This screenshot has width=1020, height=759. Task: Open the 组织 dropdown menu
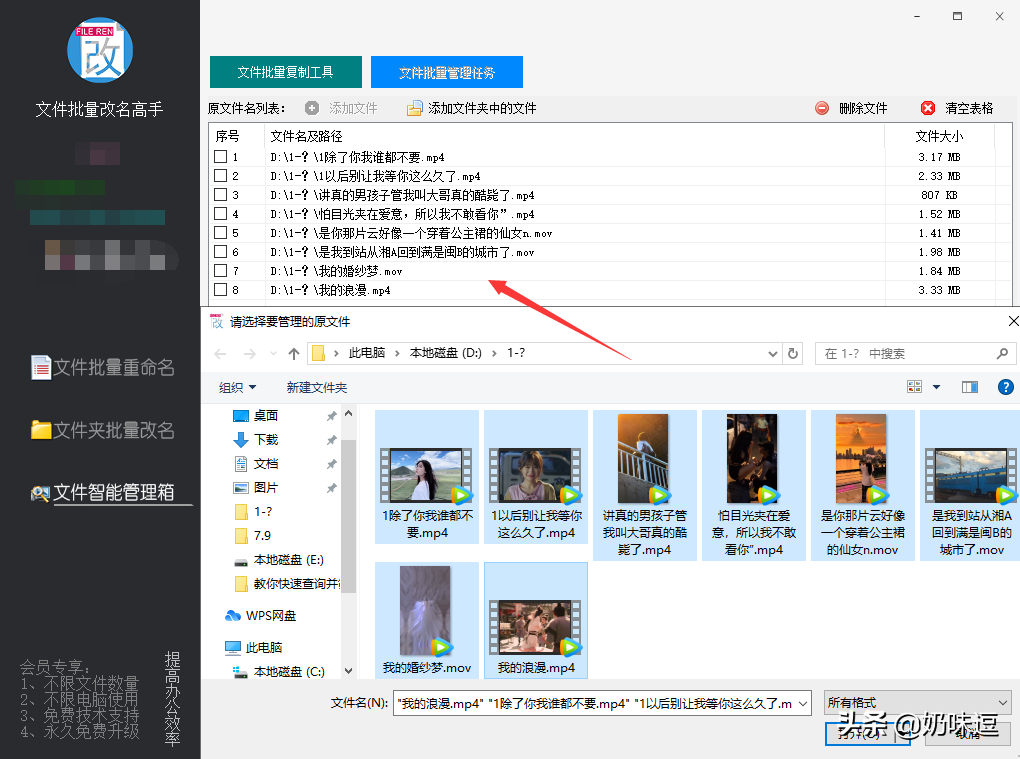pos(237,388)
